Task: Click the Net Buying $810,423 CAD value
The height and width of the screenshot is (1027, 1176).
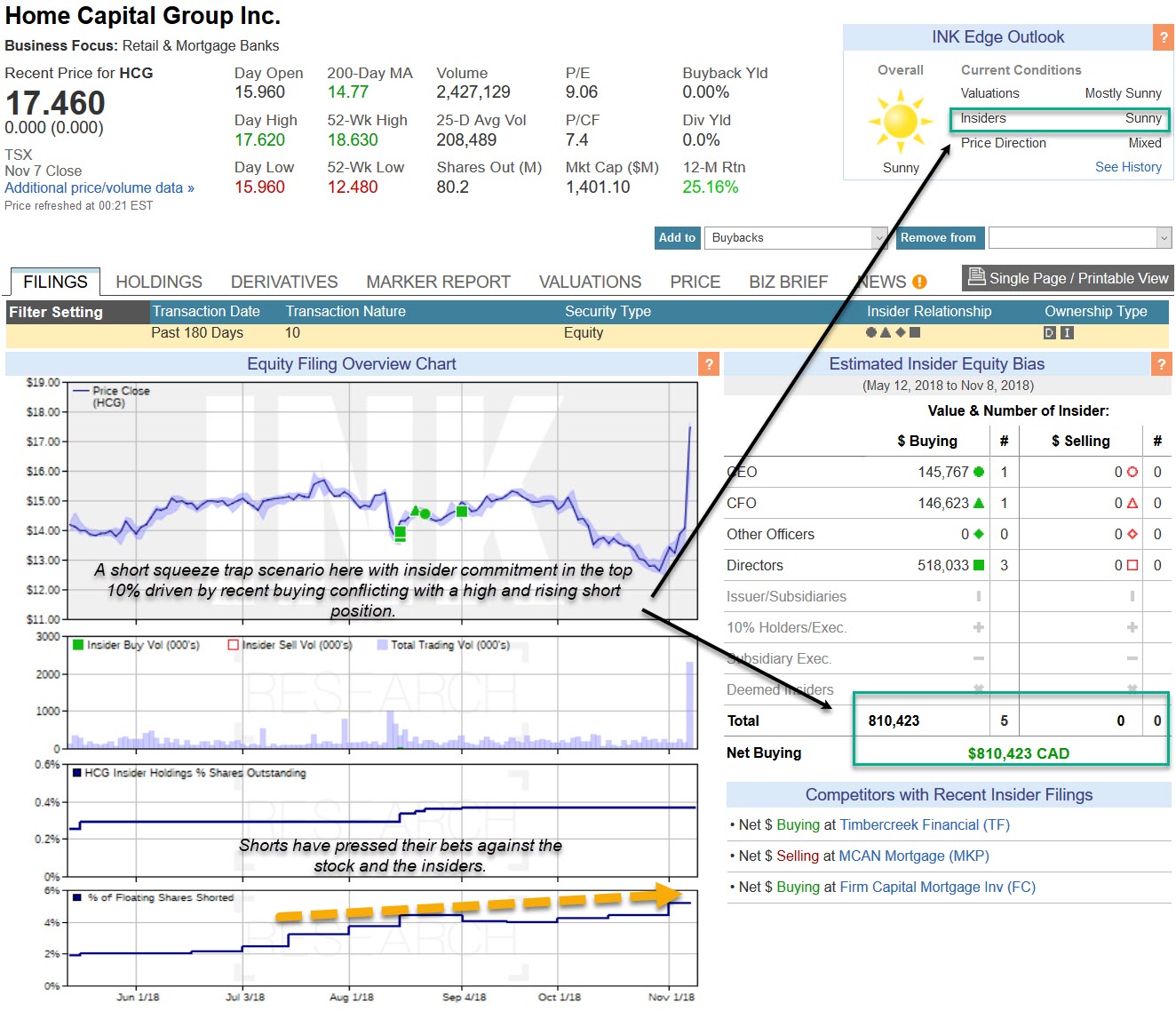Action: tap(1018, 753)
